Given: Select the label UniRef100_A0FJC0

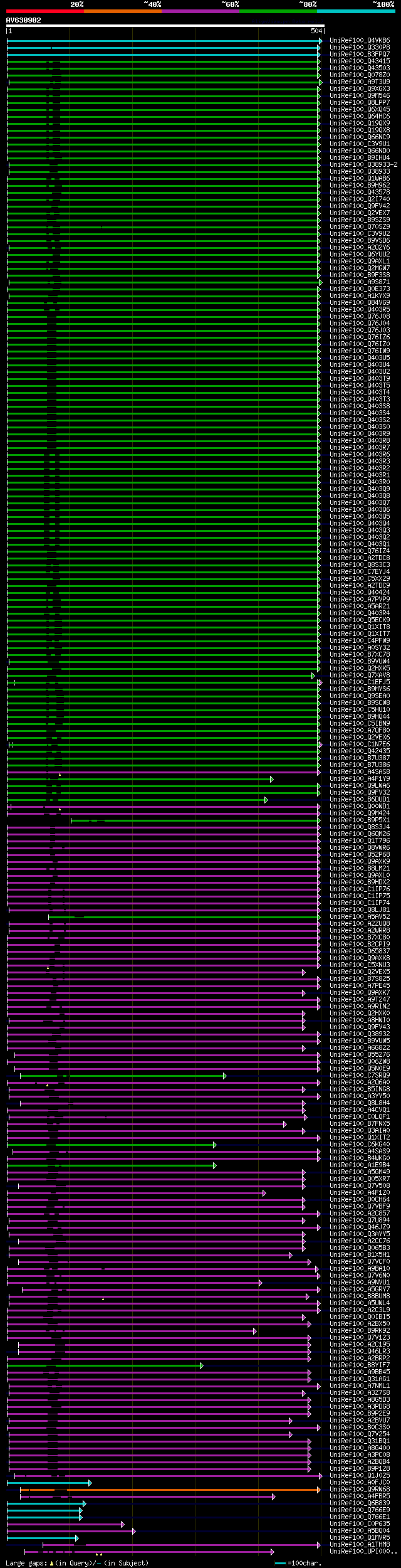Looking at the screenshot, I should [360, 1483].
